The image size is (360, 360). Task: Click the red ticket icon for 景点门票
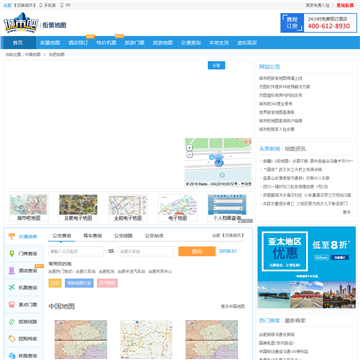[x=12, y=305]
